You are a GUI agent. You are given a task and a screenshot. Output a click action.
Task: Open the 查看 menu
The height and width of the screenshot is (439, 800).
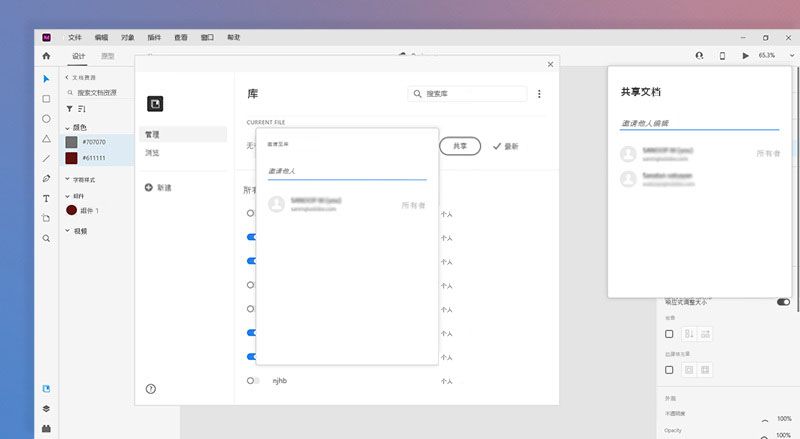(x=181, y=37)
